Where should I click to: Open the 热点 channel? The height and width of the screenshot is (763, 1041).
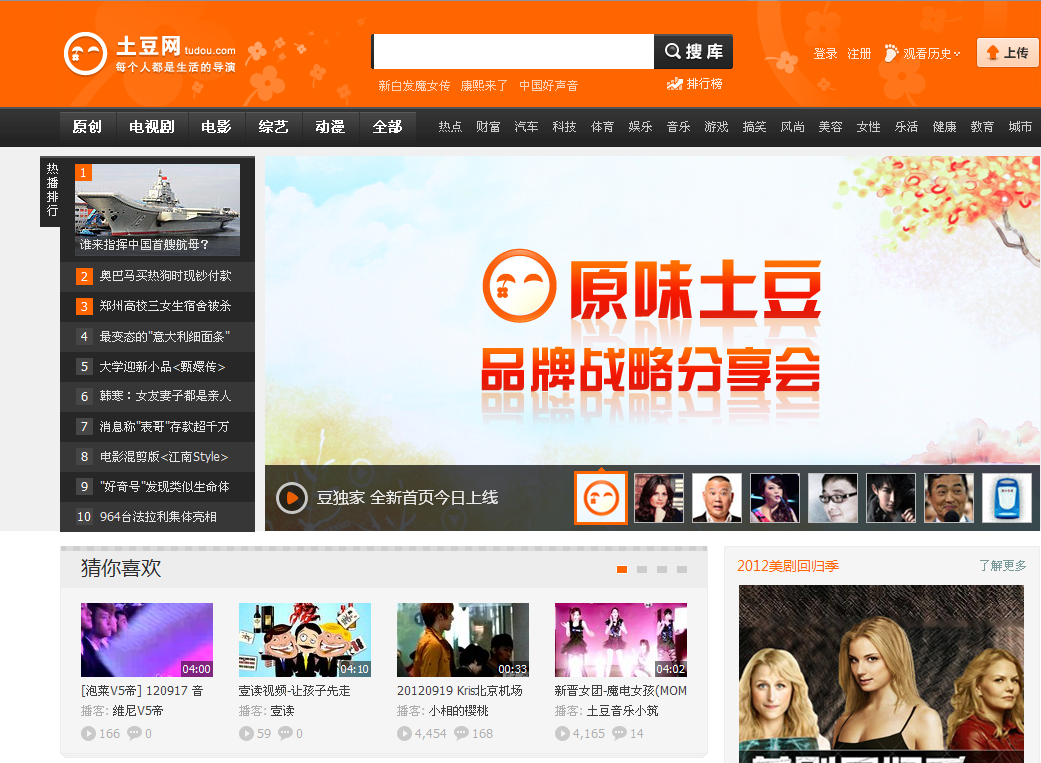coord(450,127)
